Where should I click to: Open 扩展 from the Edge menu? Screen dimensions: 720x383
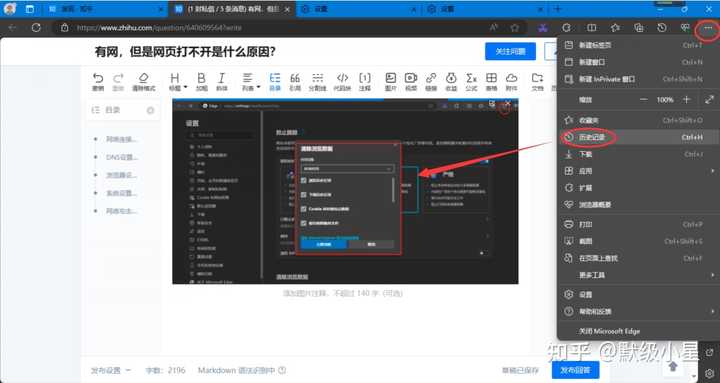pos(637,188)
